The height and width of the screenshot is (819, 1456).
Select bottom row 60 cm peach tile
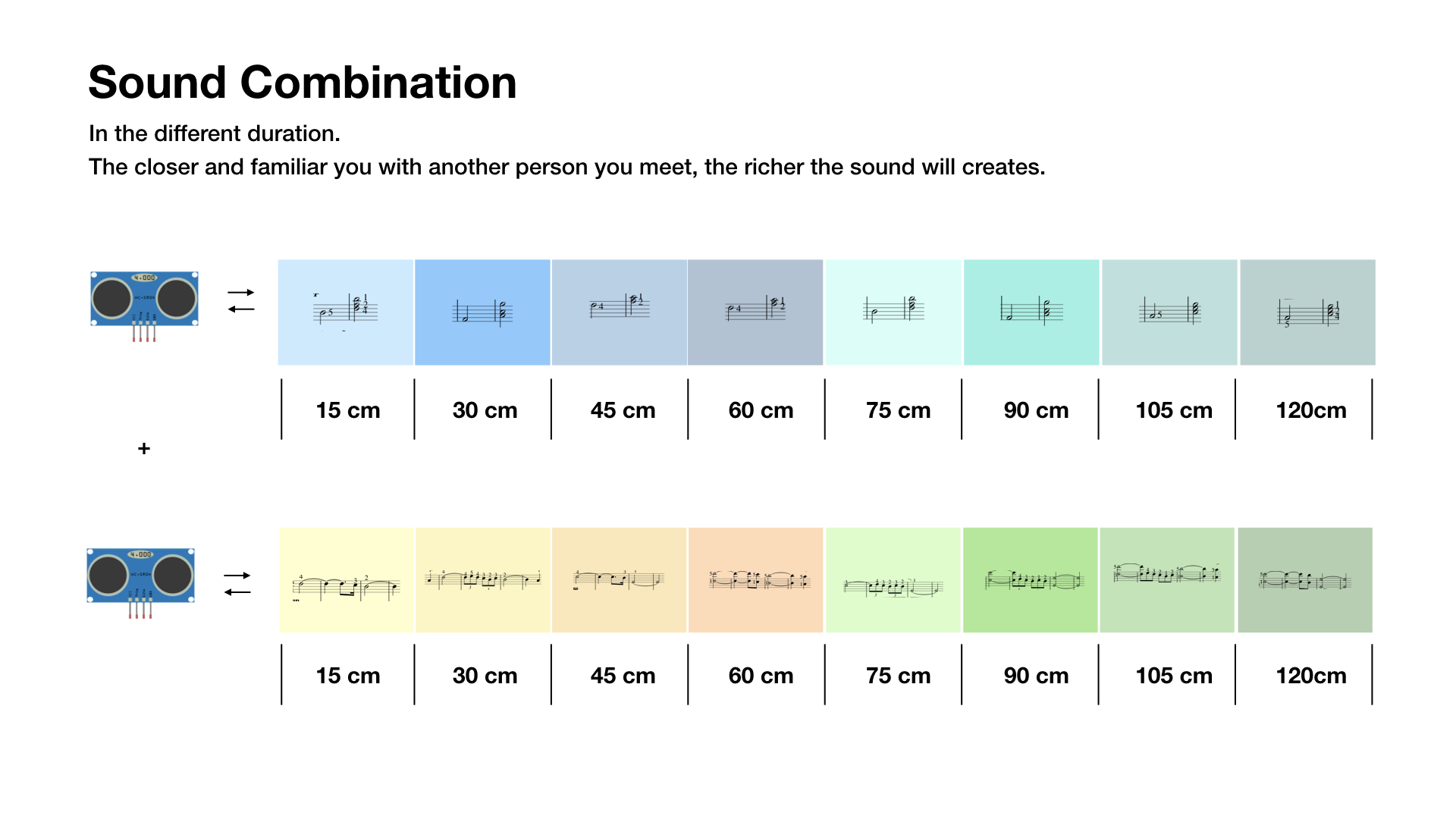point(755,580)
